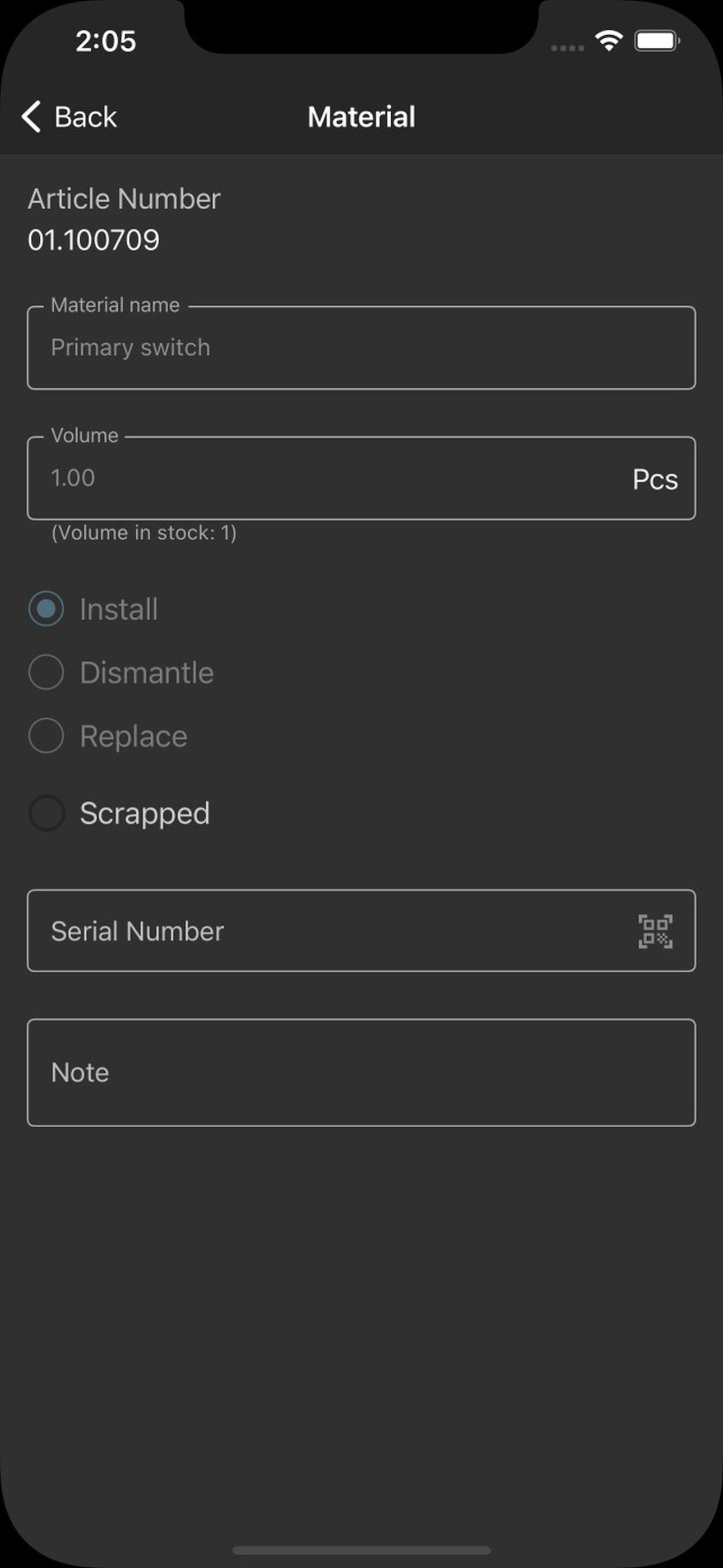
Task: Select the Scrapped radio button
Action: (47, 813)
